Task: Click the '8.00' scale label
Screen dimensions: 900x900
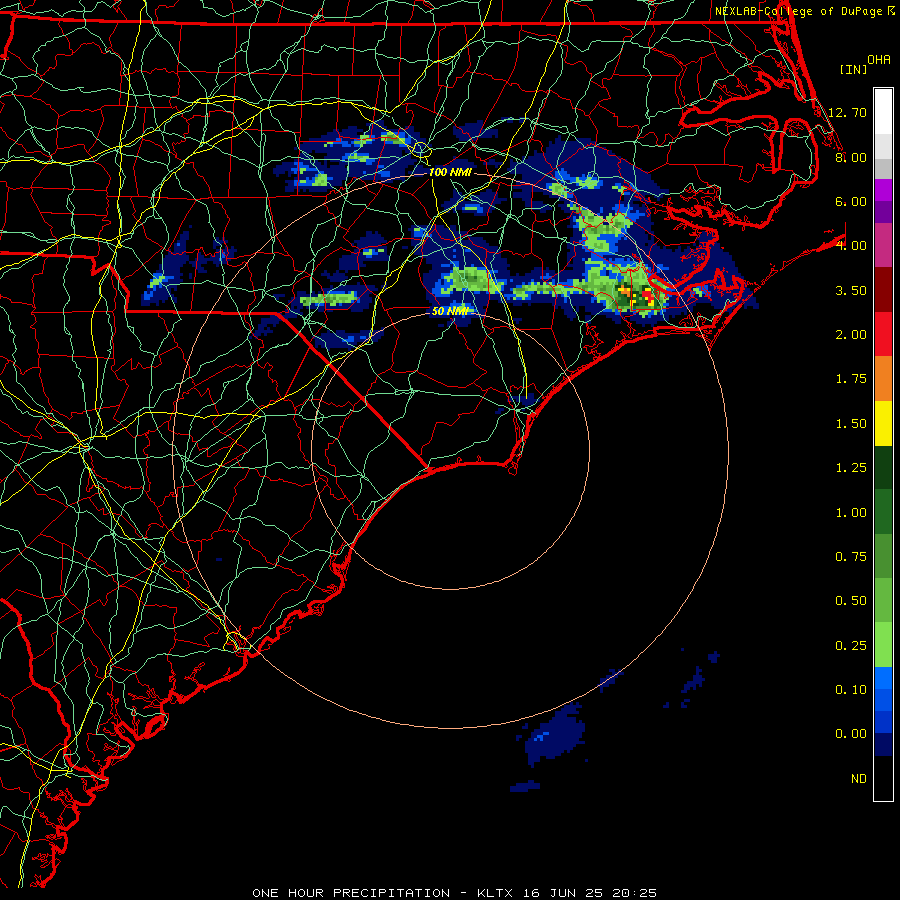Action: pyautogui.click(x=851, y=157)
